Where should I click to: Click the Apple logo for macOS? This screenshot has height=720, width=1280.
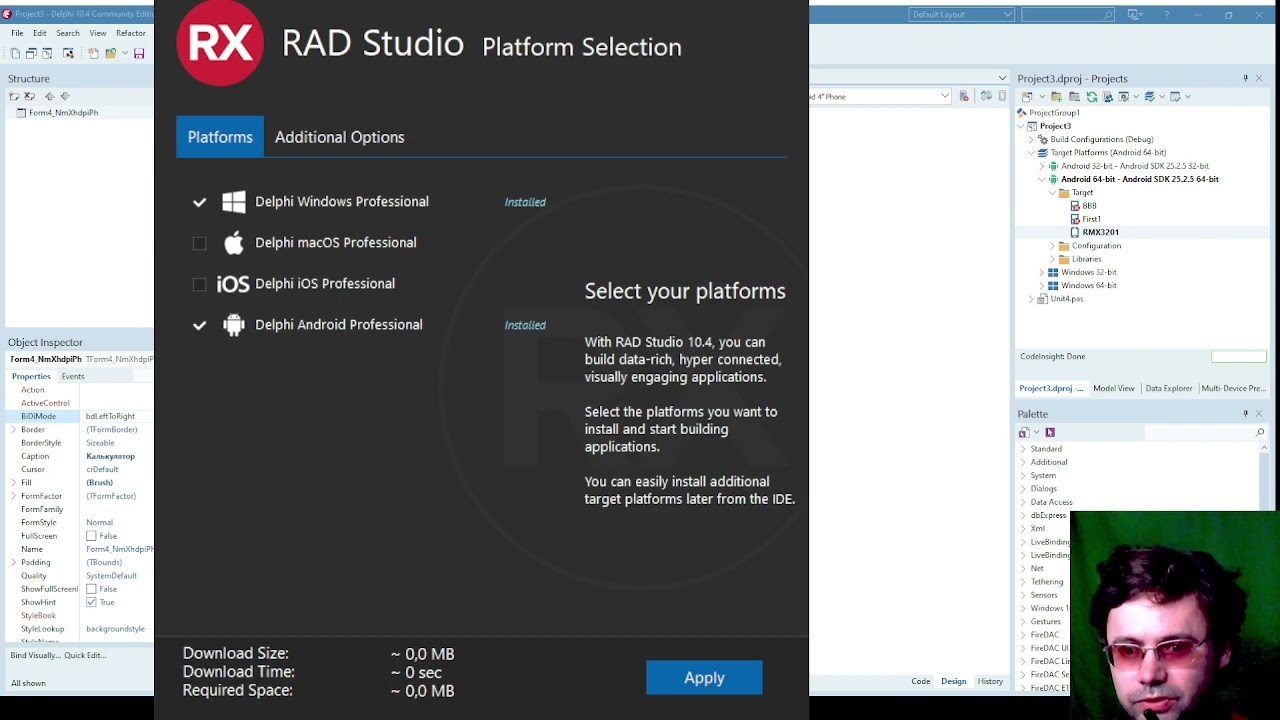pyautogui.click(x=234, y=243)
